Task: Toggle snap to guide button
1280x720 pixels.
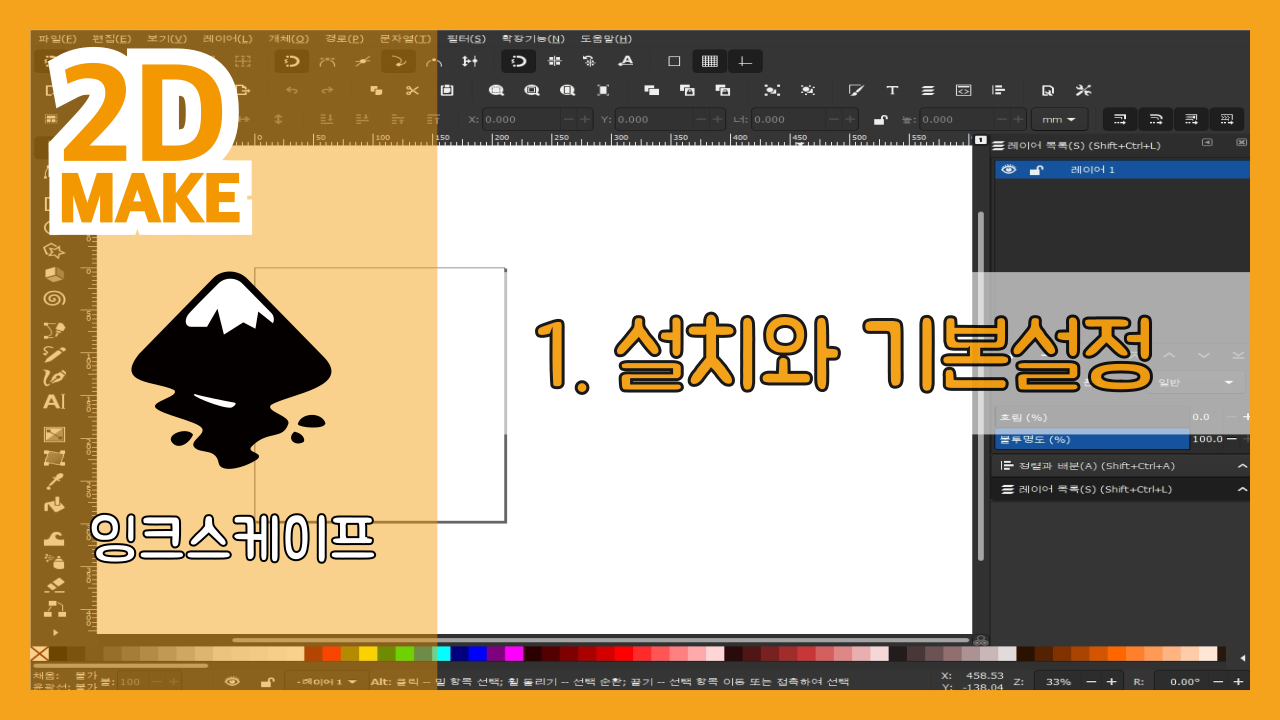Action: 745,61
